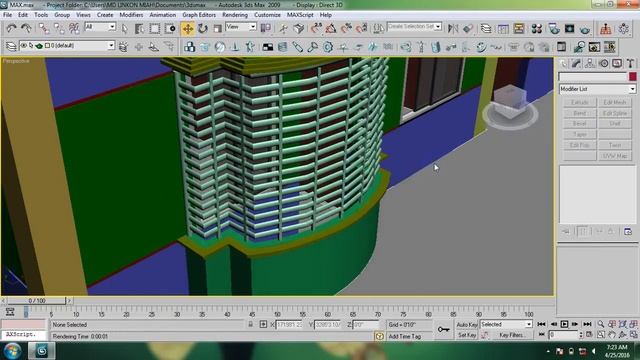This screenshot has width=640, height=360.
Task: Click the Undo arrow in the toolbar
Action: pos(11,28)
